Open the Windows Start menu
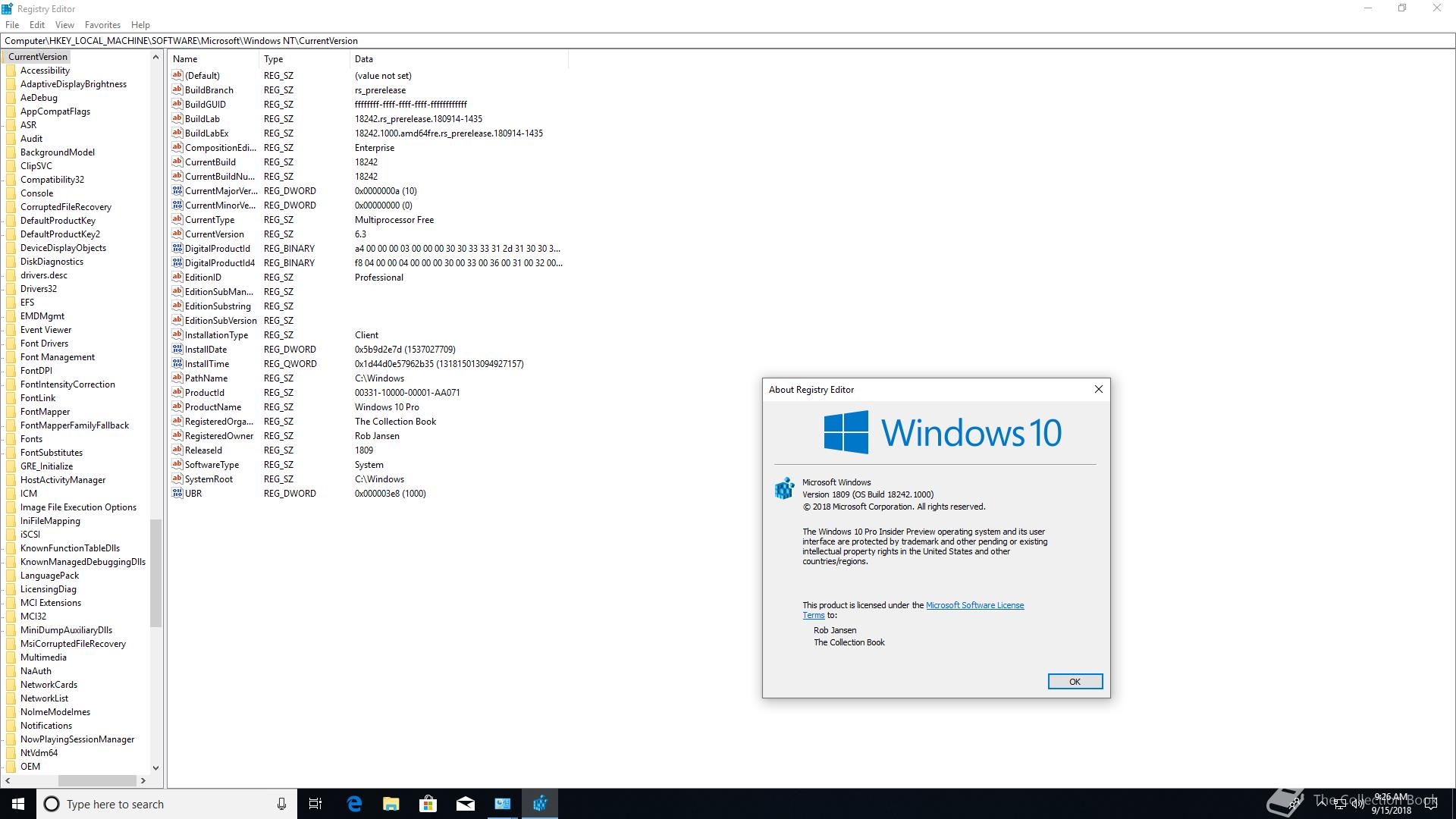 pyautogui.click(x=18, y=804)
